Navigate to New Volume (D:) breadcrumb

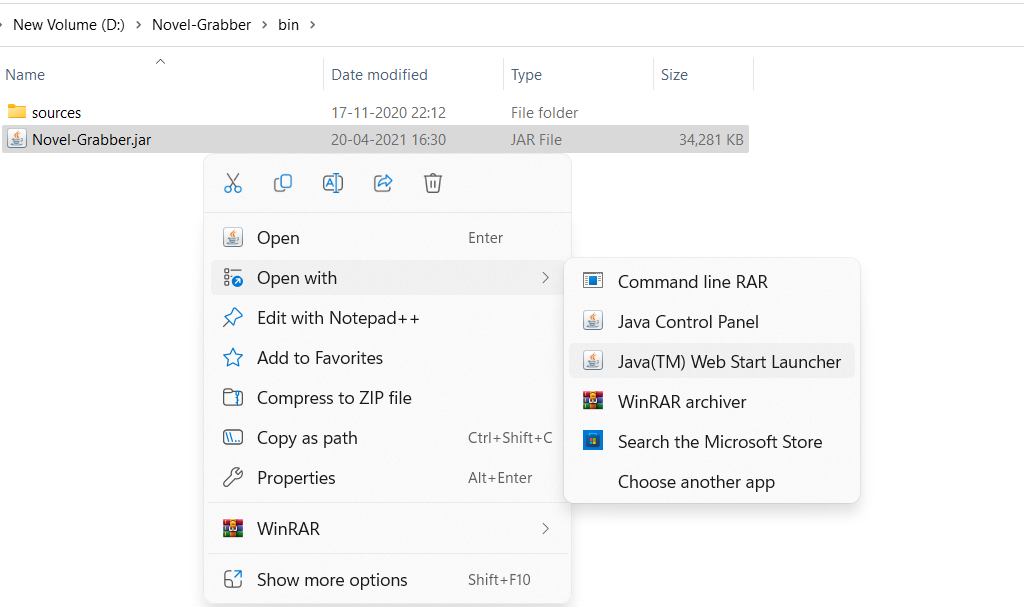click(69, 25)
